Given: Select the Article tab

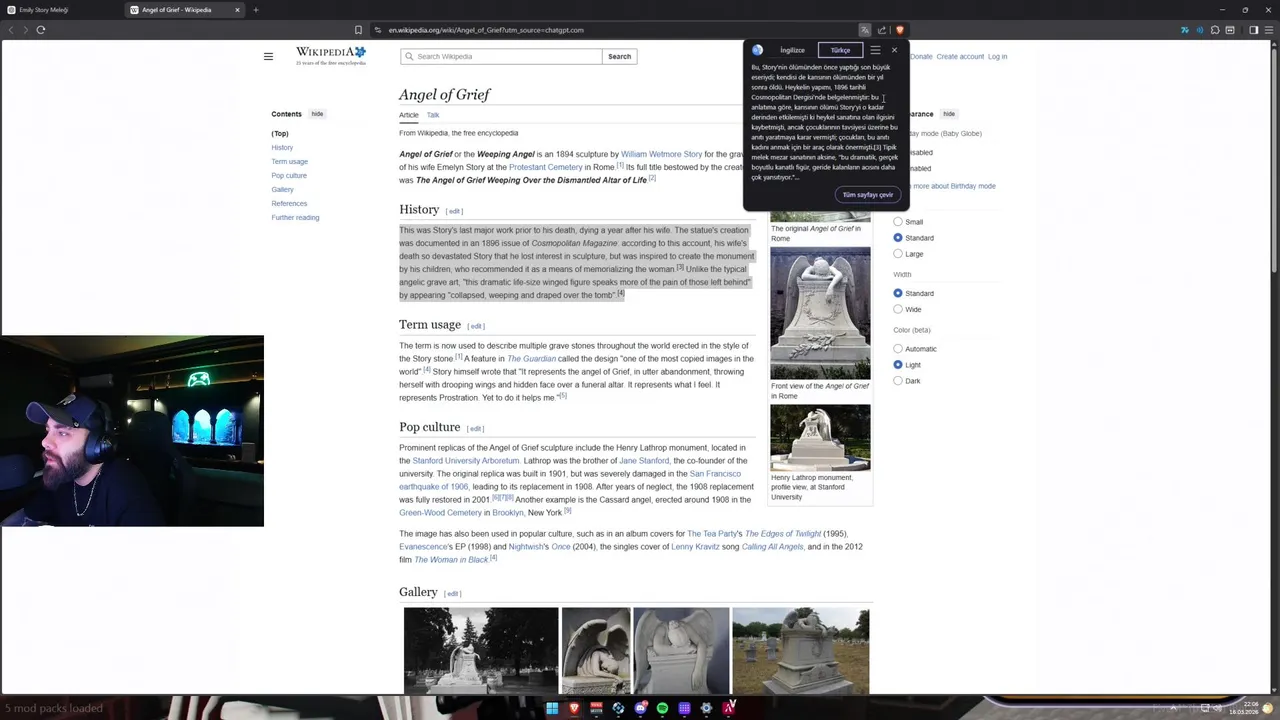Looking at the screenshot, I should click(409, 115).
